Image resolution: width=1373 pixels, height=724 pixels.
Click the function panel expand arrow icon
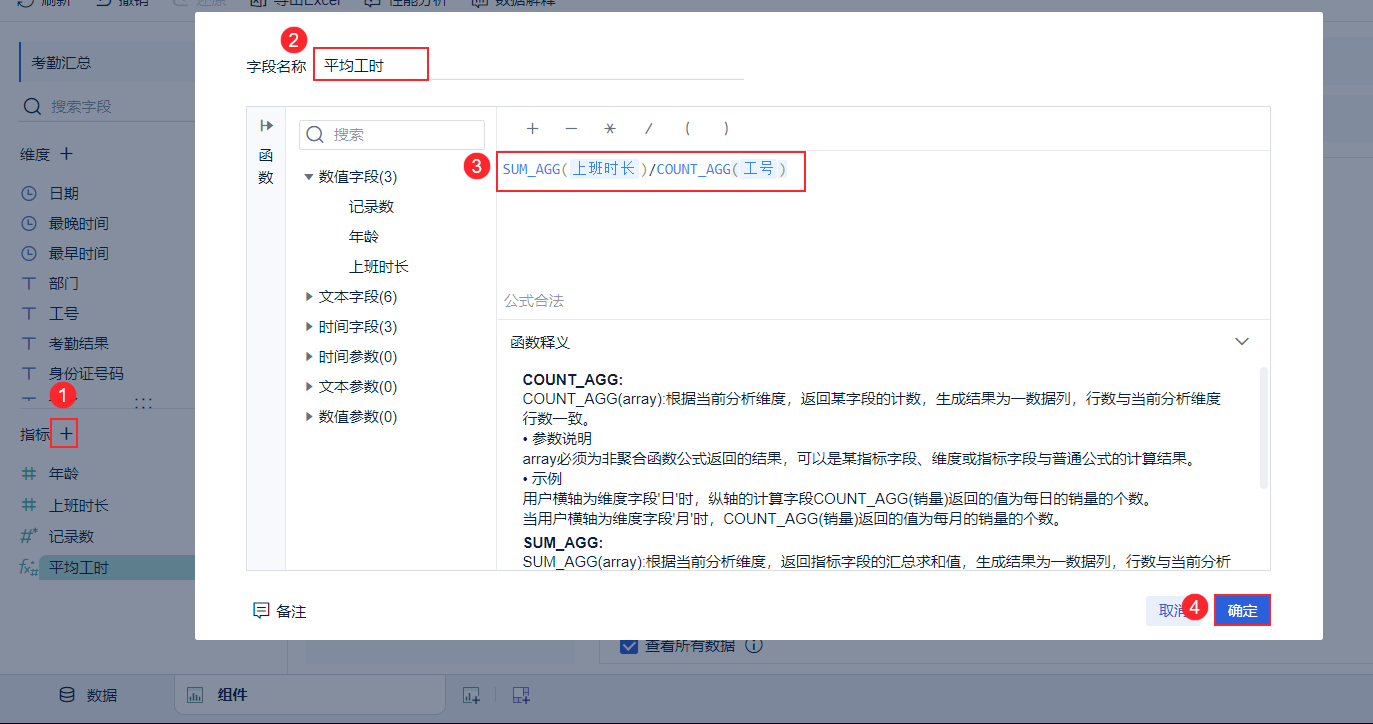pos(266,126)
